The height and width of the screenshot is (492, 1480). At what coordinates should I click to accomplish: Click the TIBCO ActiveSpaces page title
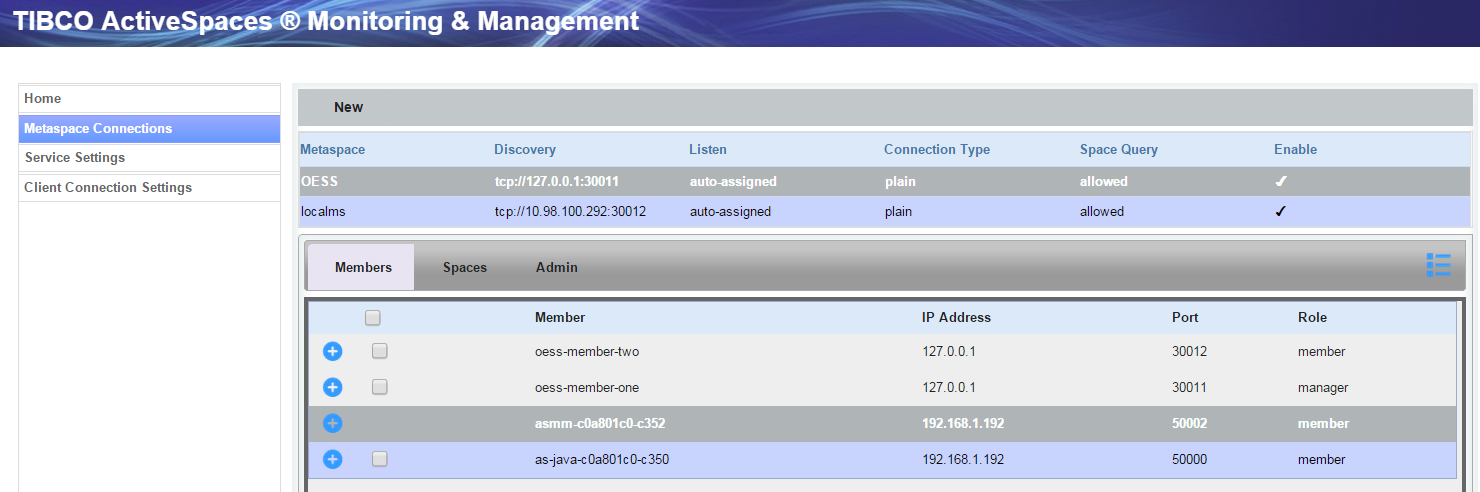point(326,21)
